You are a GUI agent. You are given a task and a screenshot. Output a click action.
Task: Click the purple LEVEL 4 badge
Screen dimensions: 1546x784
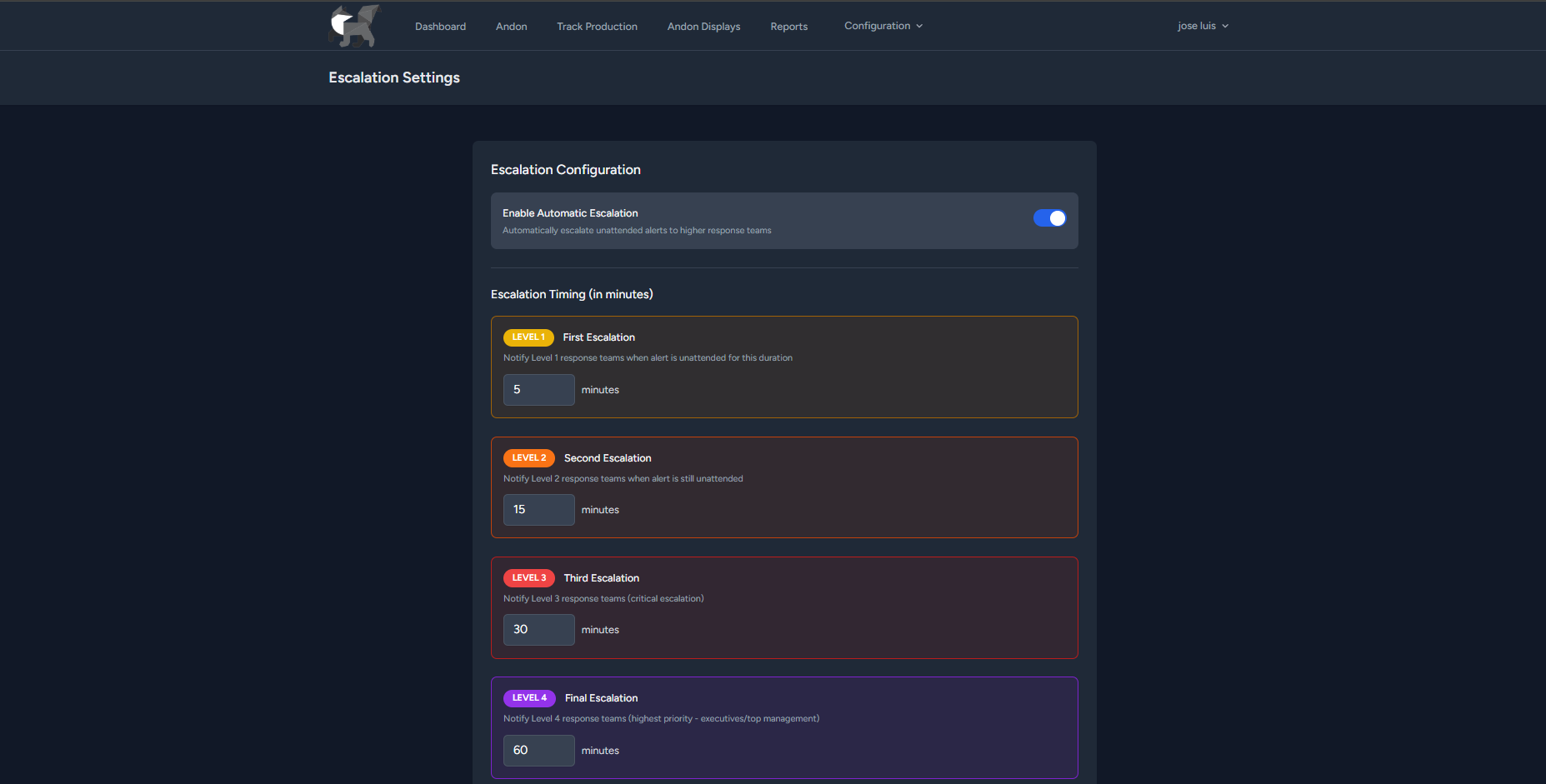tap(529, 698)
